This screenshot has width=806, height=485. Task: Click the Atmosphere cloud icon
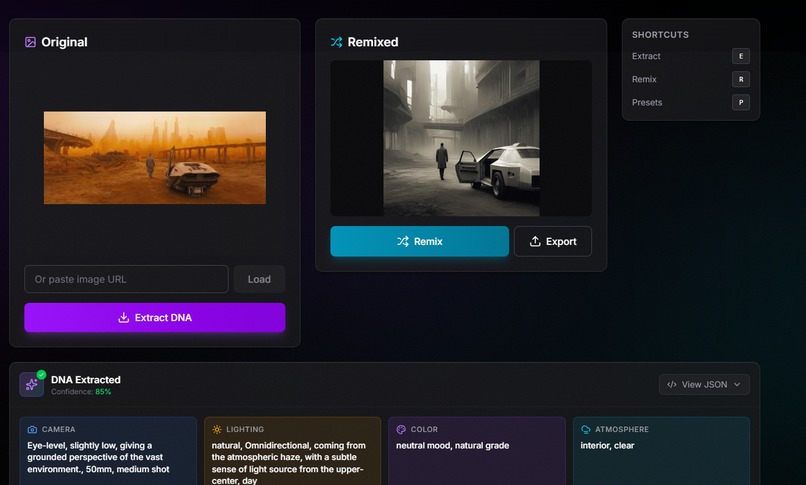click(x=585, y=430)
